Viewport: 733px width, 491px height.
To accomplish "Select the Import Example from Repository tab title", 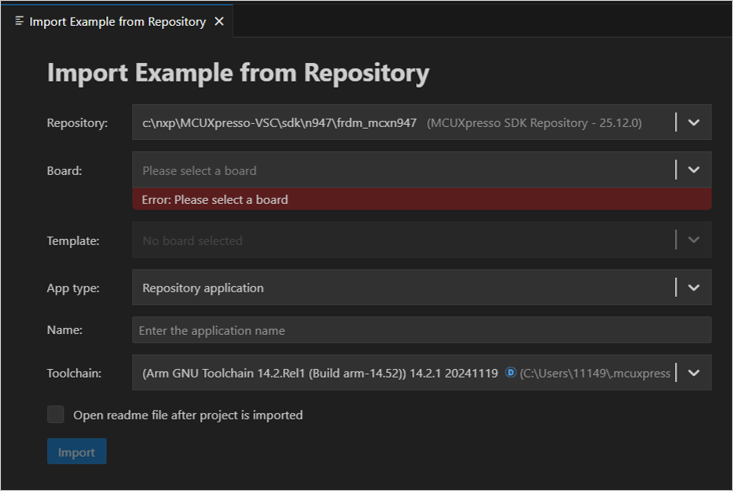I will (x=117, y=21).
